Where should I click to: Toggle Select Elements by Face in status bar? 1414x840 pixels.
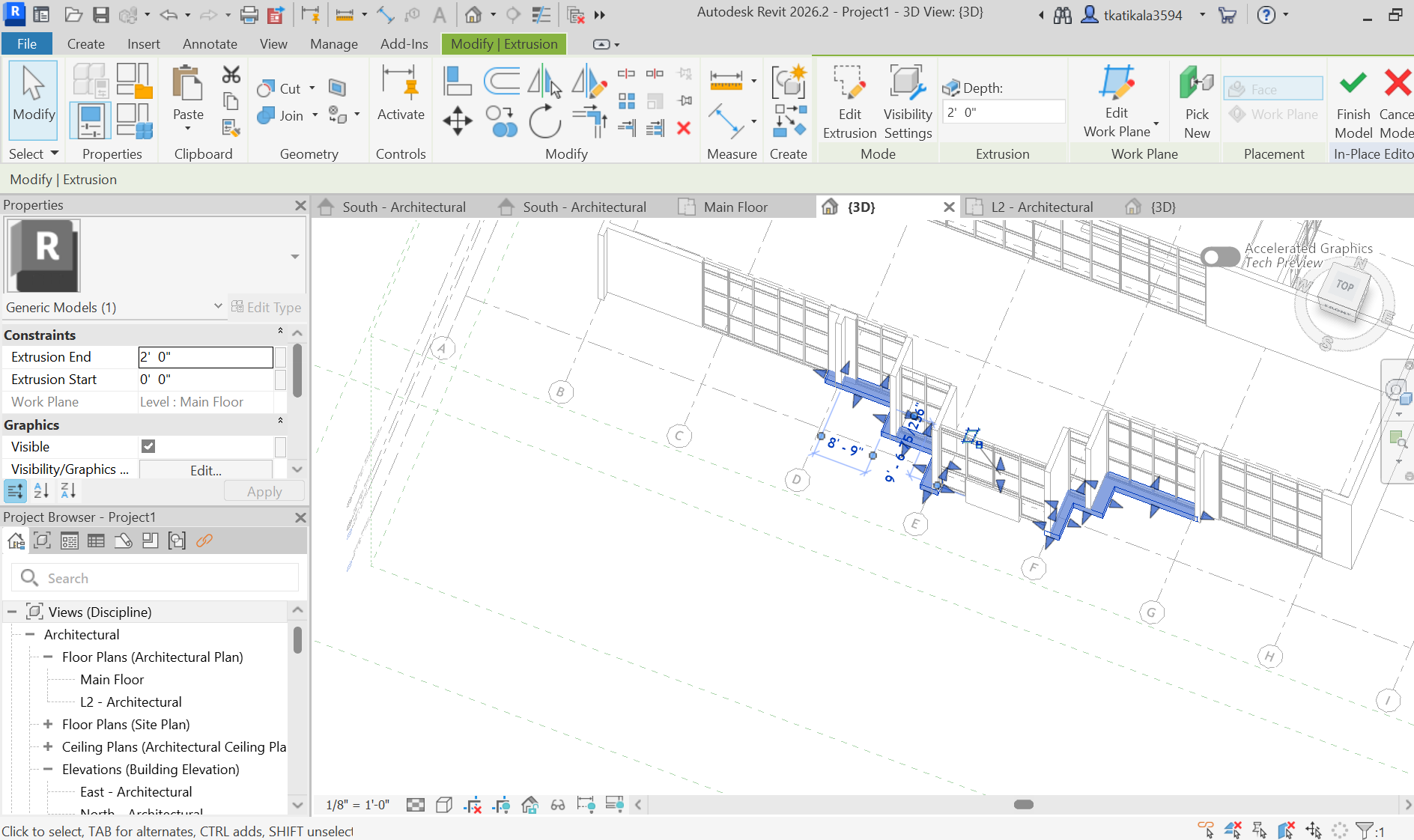coord(1287,830)
